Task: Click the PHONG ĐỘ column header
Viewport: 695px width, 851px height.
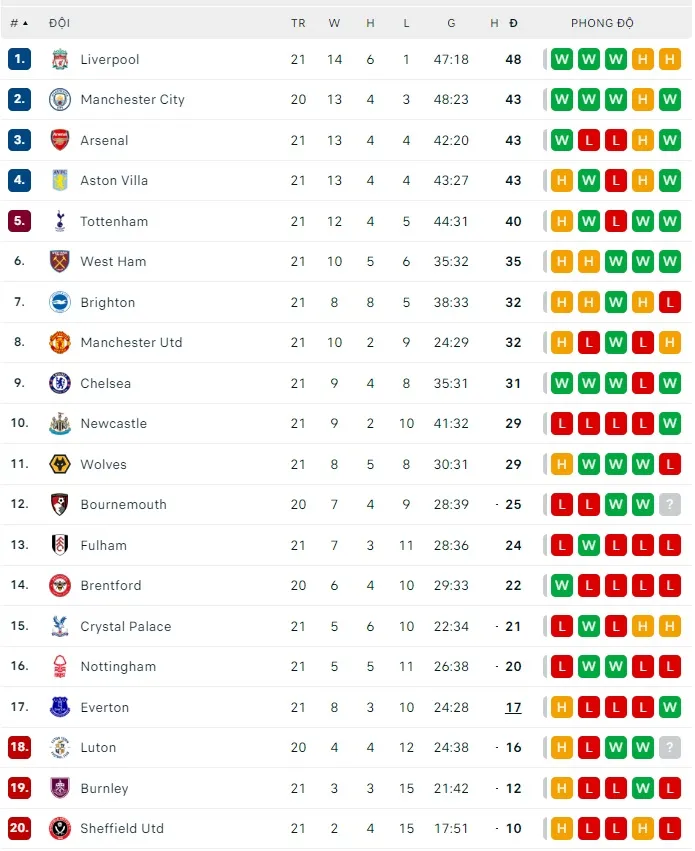Action: click(602, 23)
